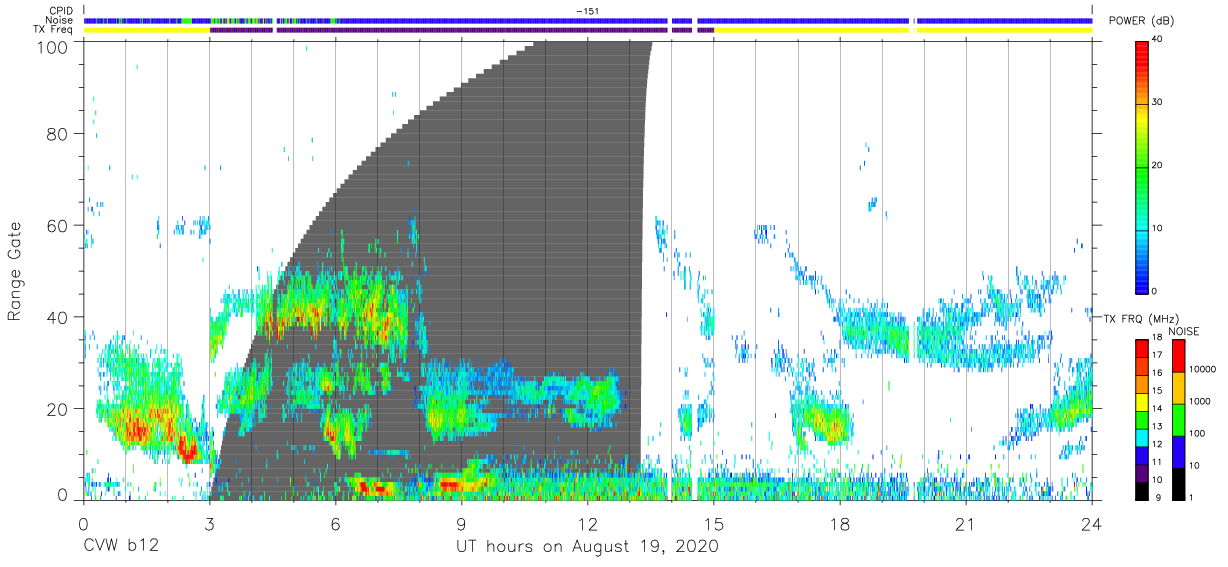Click the x-axis tick label '9'

pos(461,524)
